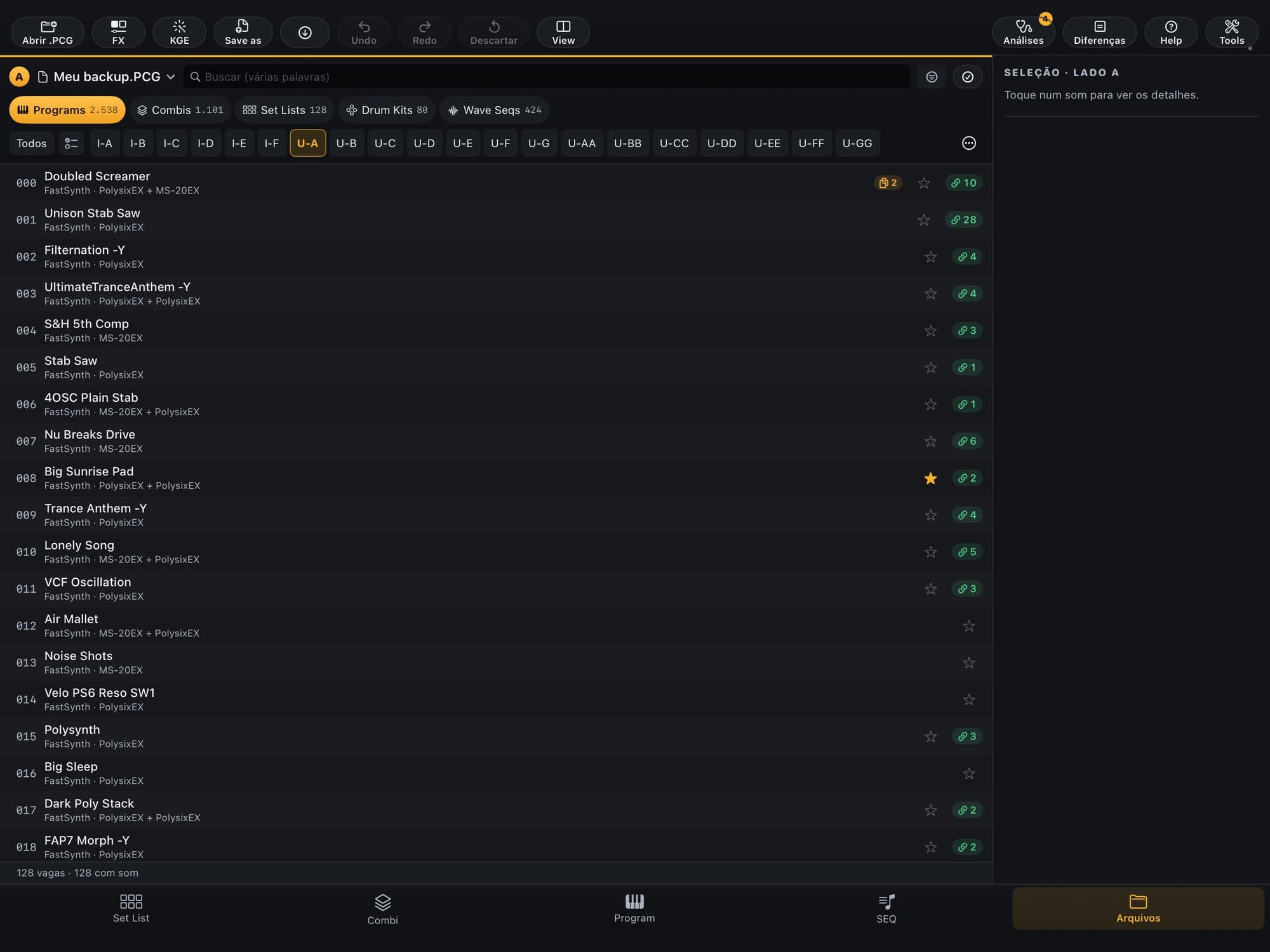Expand the Meu backup.PCG file dropdown
Image resolution: width=1270 pixels, height=952 pixels.
click(107, 77)
